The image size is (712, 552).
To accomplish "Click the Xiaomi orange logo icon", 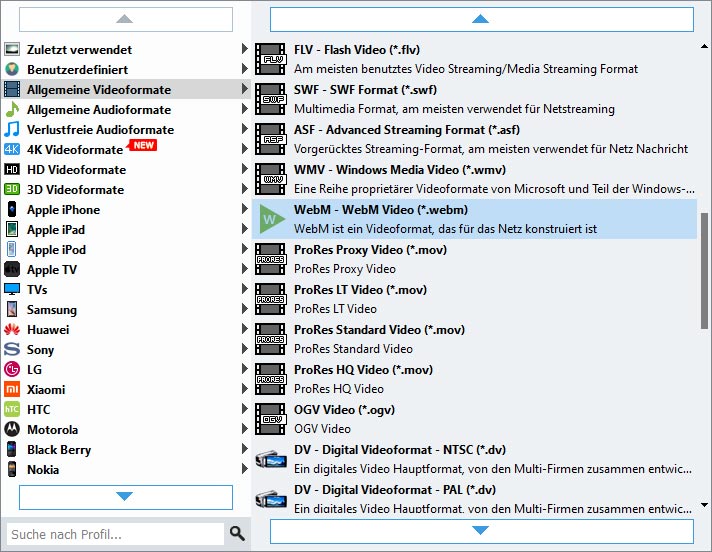I will [12, 389].
